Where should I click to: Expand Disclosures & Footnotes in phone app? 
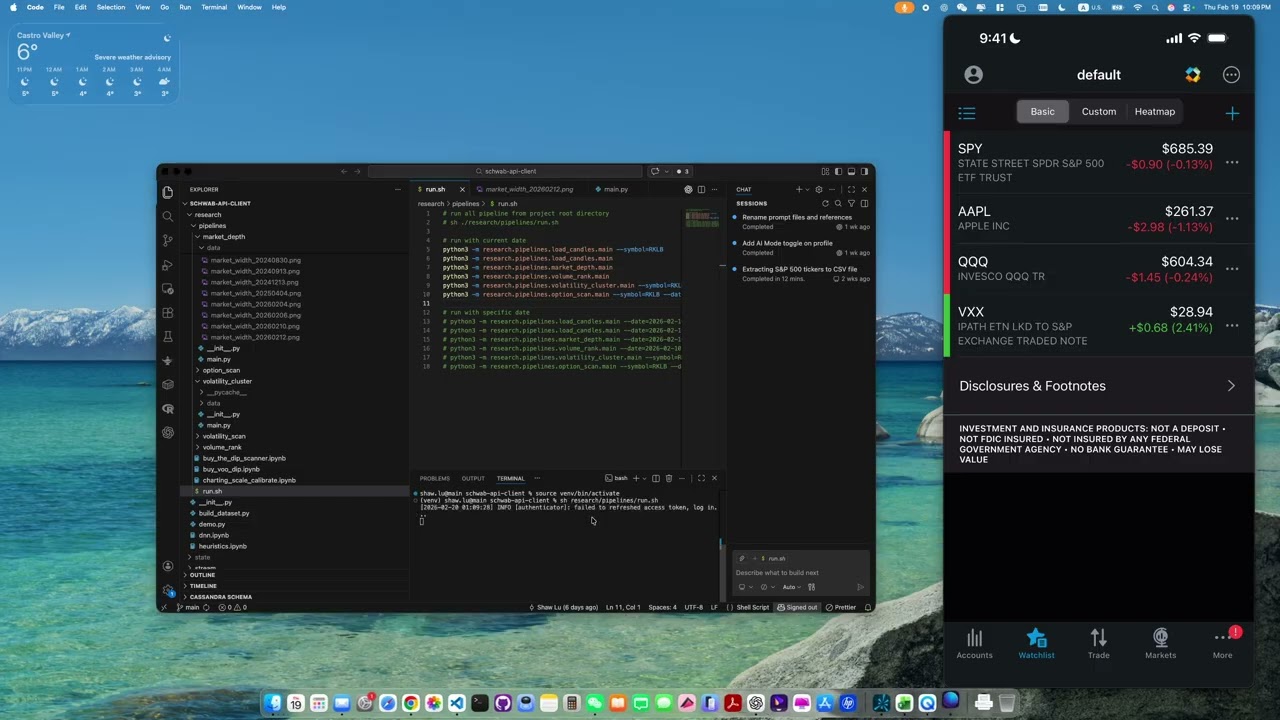[x=1098, y=386]
